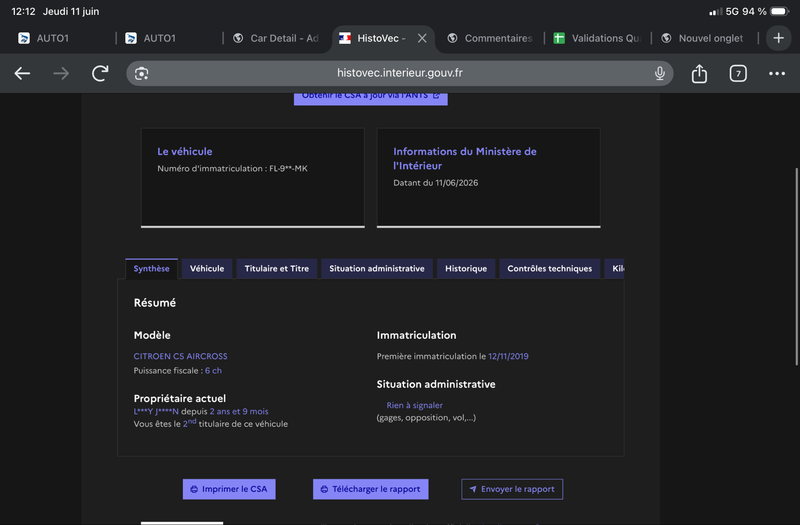Click the Datant du 11/06/2026 text

(x=436, y=183)
